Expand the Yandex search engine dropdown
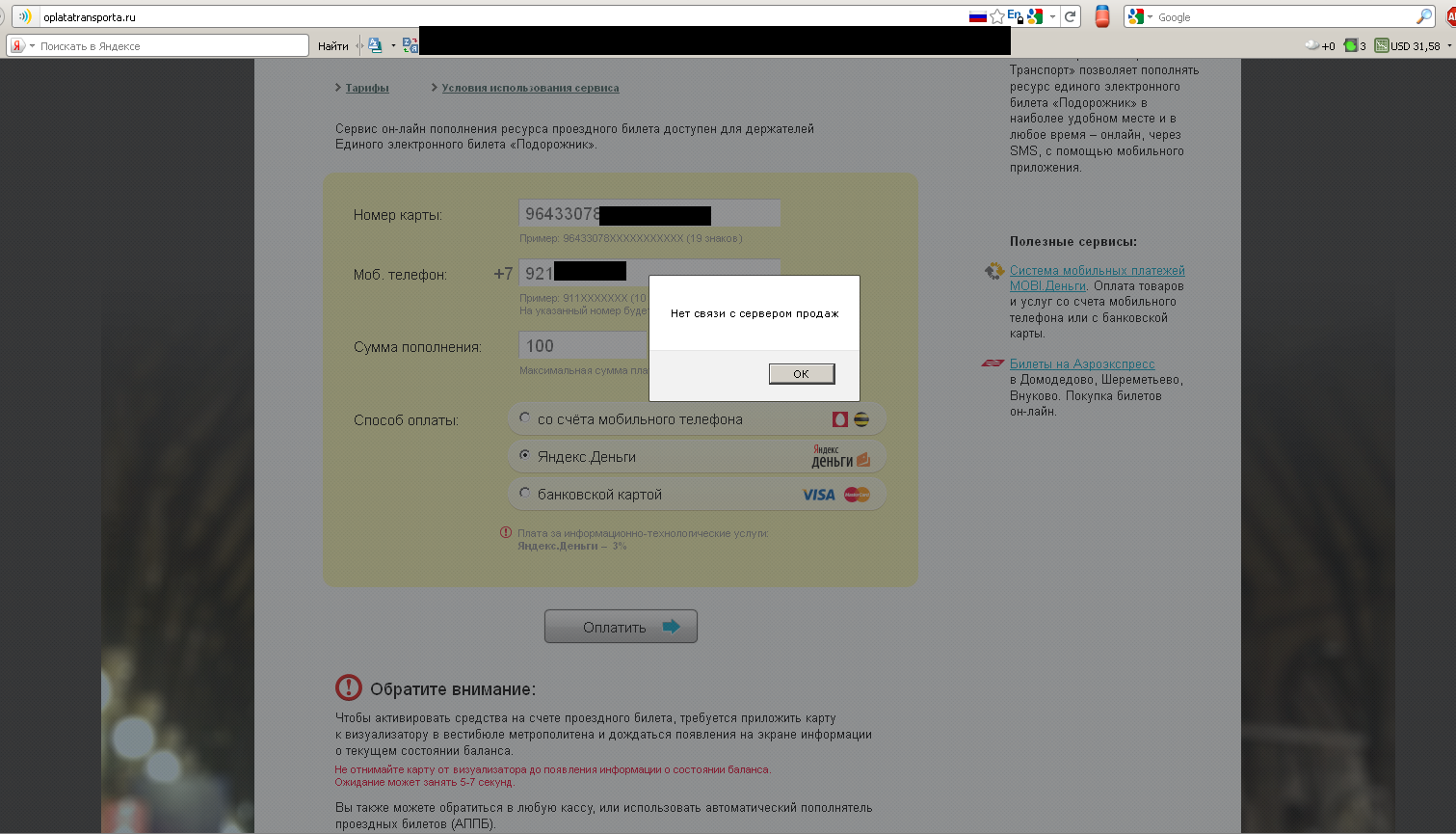1456x834 pixels. pyautogui.click(x=32, y=46)
